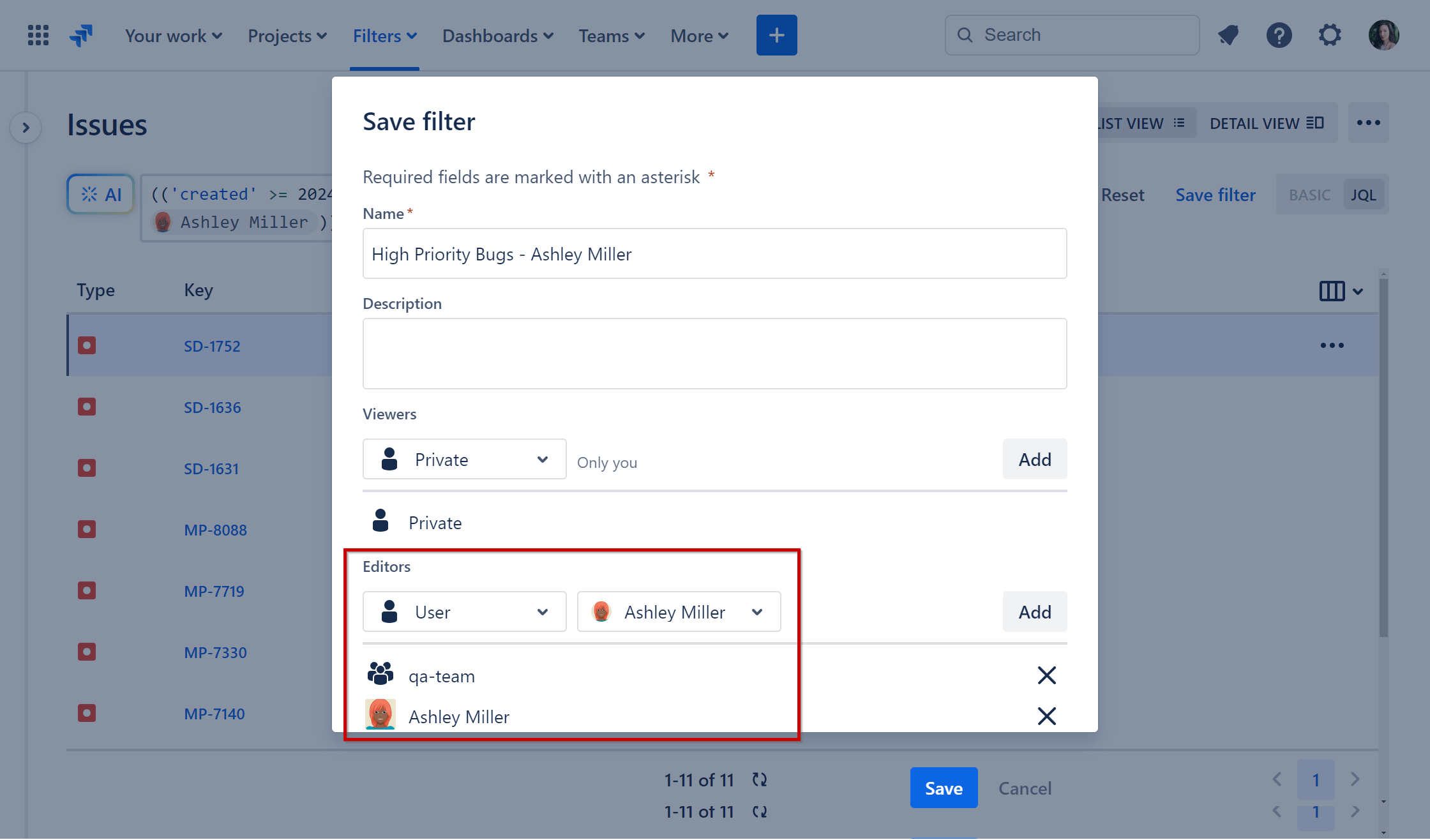Click the Create issue plus icon
Screen dimensions: 1430x840
pyautogui.click(x=776, y=35)
